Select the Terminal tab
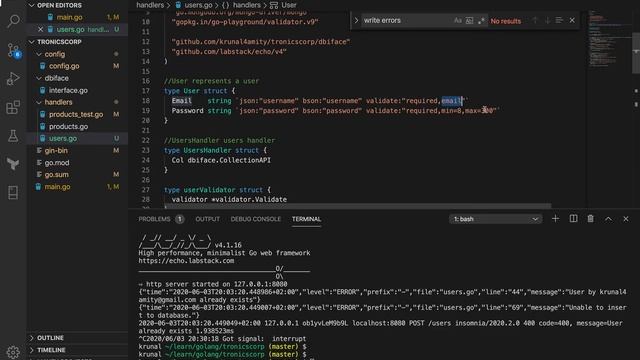Screen dimensions: 640x360 point(307,219)
